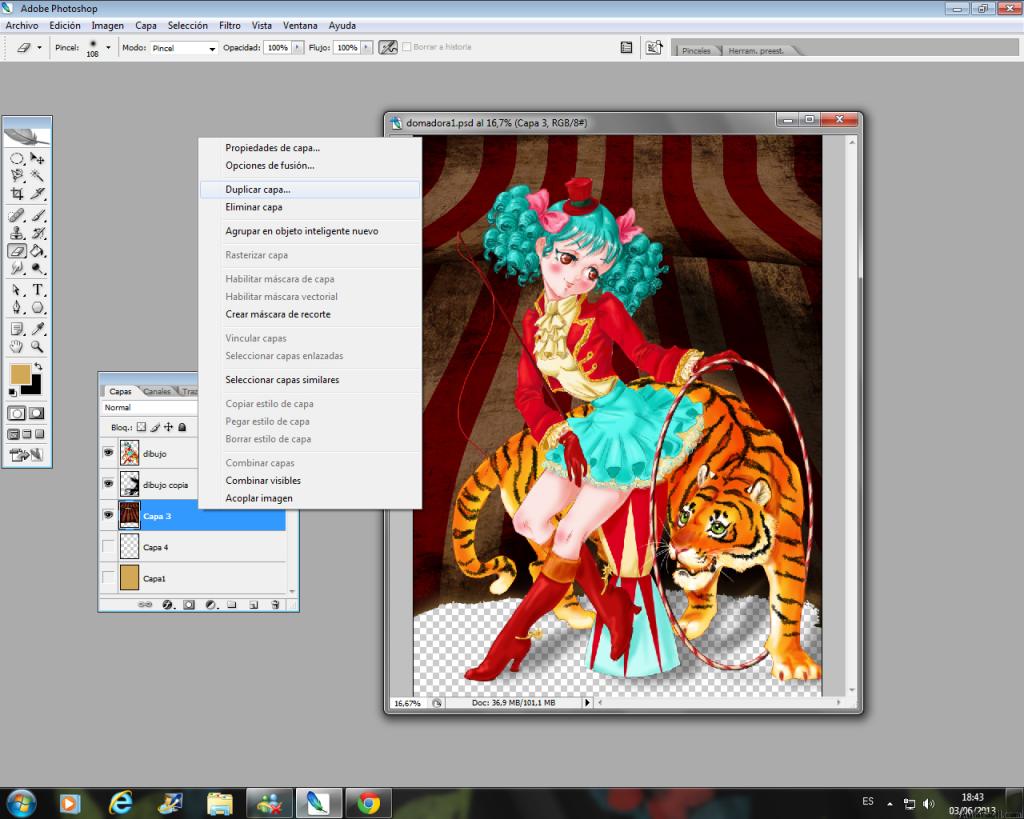Click the foreground color swatch

point(20,374)
